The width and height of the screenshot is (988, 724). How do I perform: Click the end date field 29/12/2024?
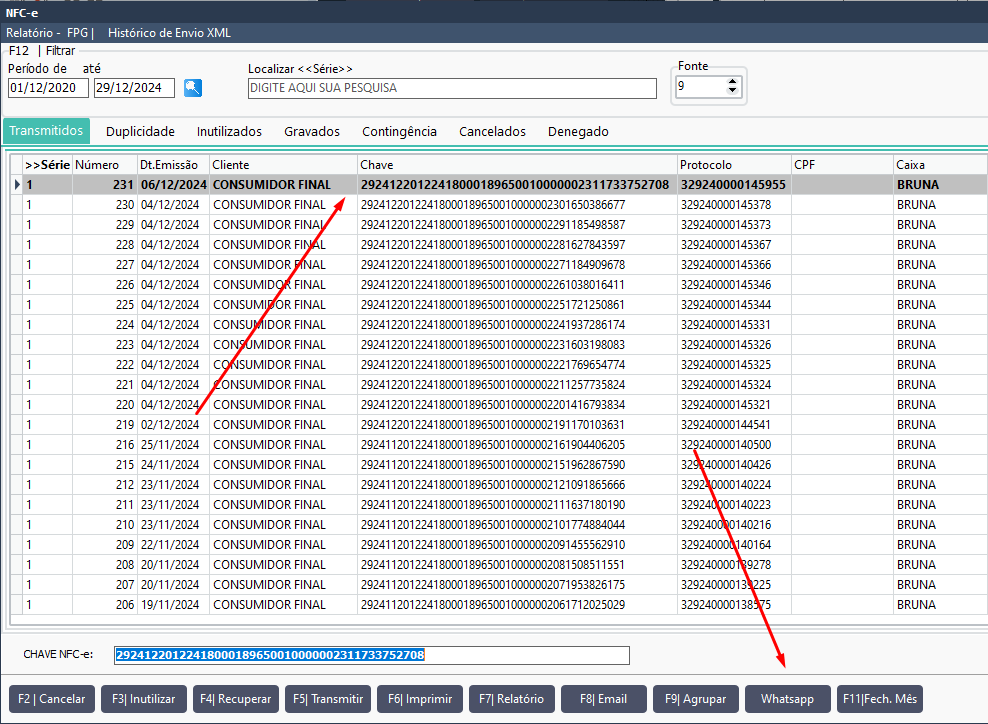(134, 88)
